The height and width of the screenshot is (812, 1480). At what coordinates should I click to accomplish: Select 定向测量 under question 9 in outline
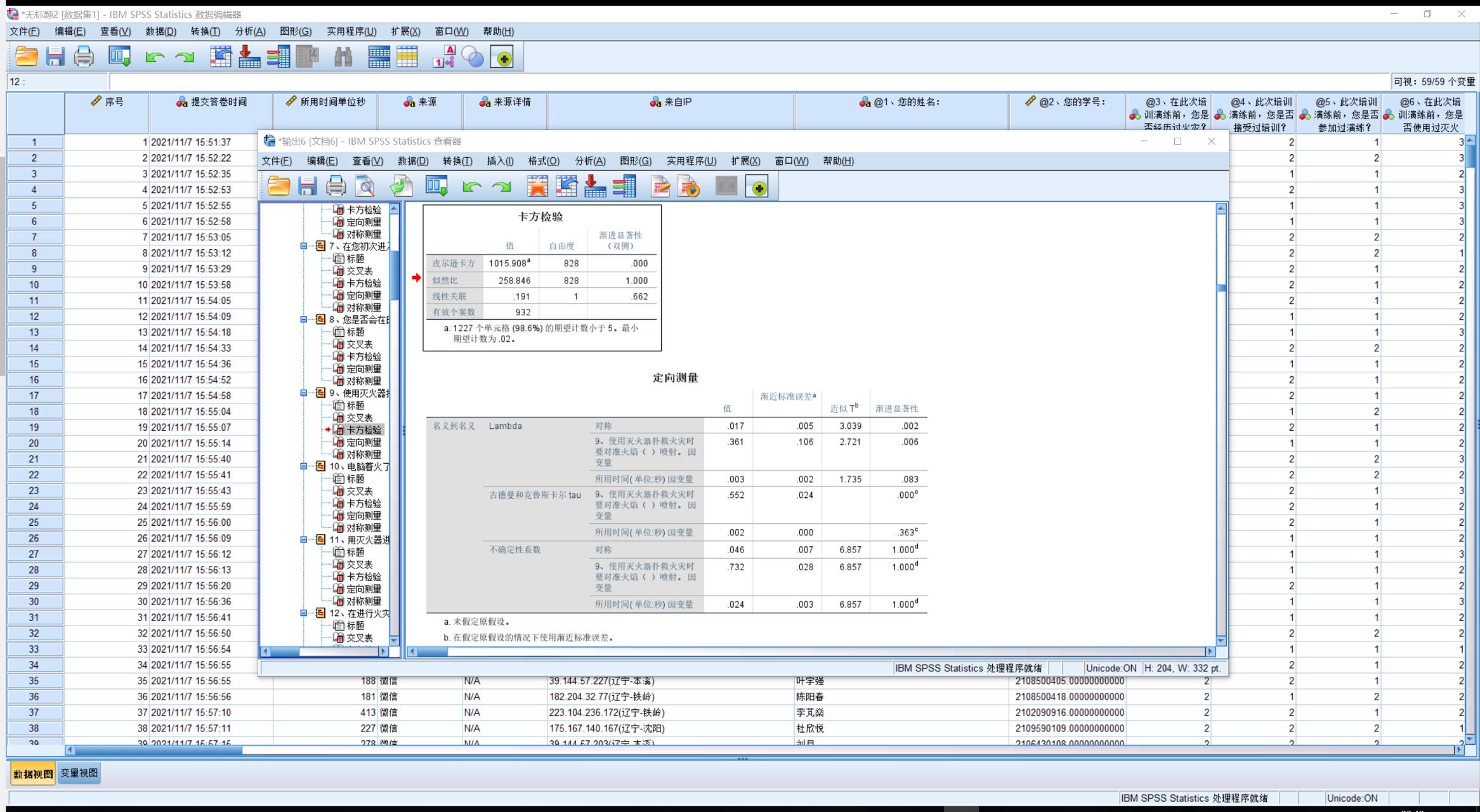(x=363, y=442)
